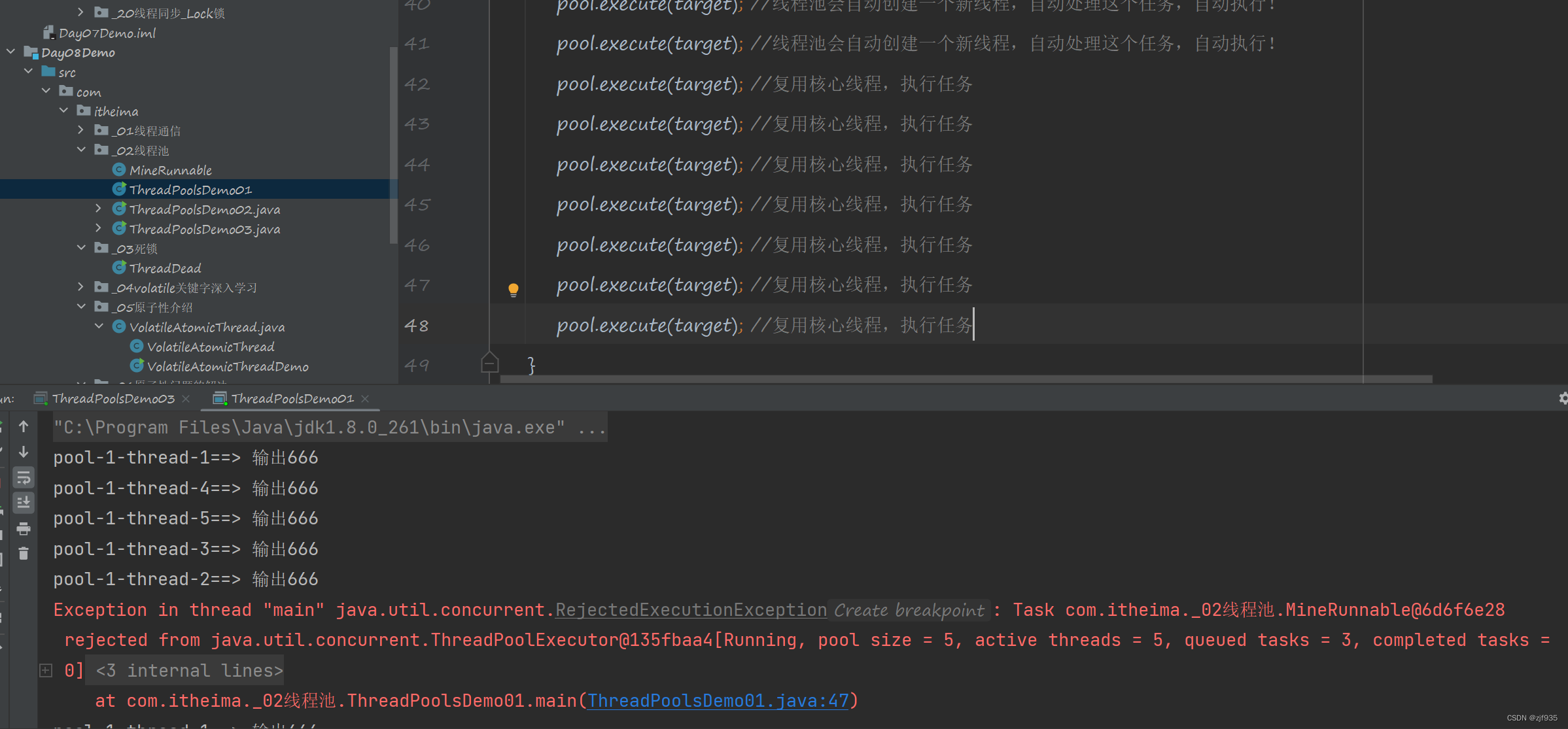The image size is (1568, 729).
Task: Click the src source folder icon
Action: [48, 71]
